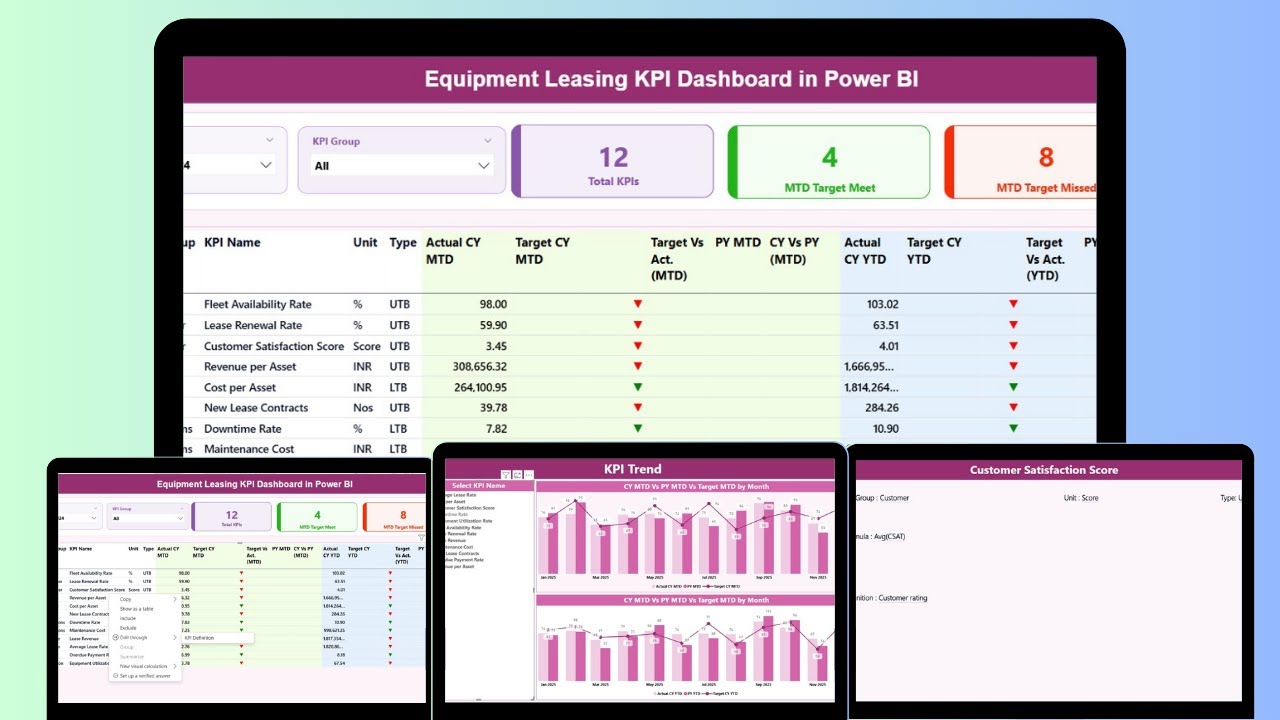Click the YTD green arrow for Cost per Asset
This screenshot has width=1280, height=720.
pos(1013,387)
